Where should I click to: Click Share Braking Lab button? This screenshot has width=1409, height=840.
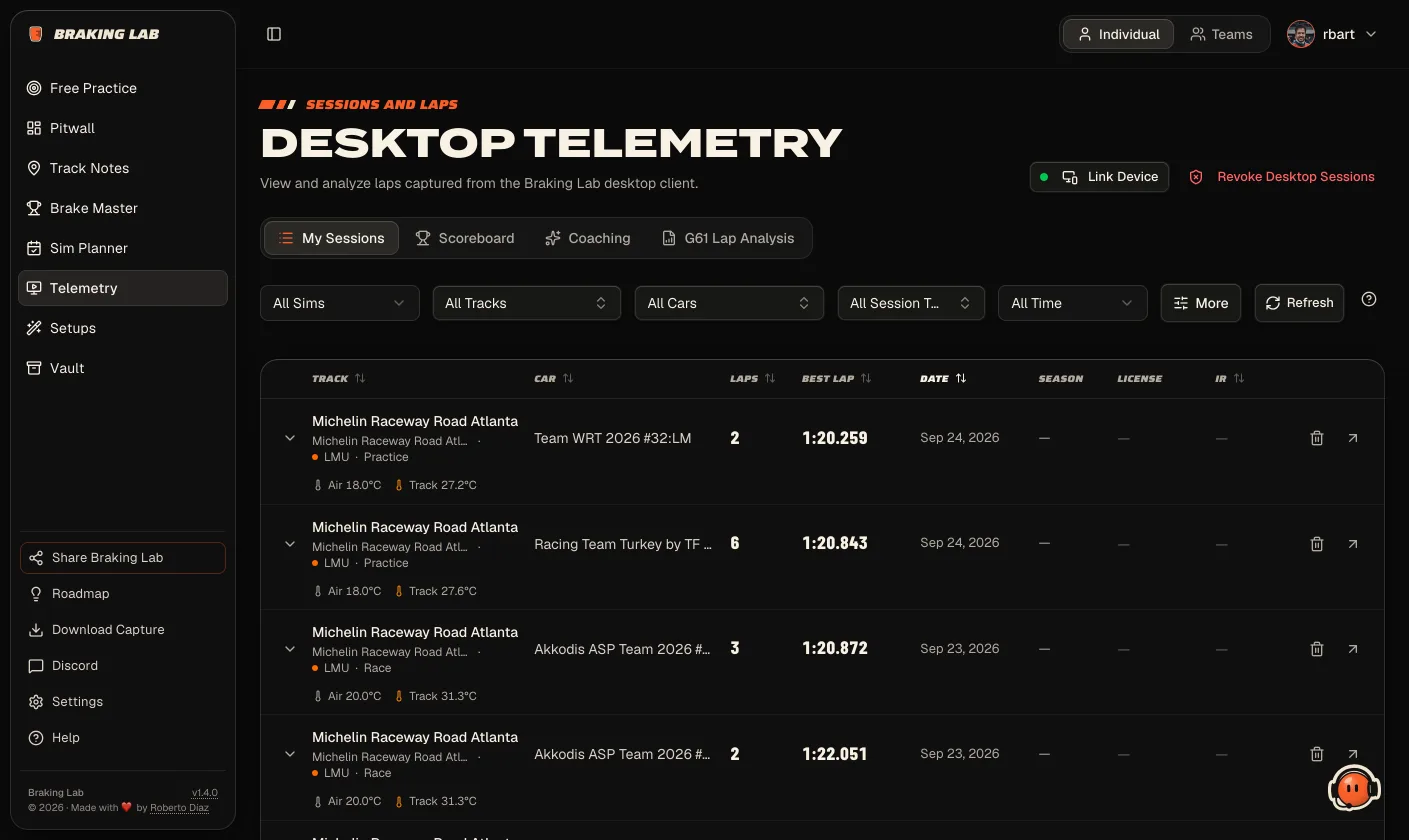[x=123, y=558]
